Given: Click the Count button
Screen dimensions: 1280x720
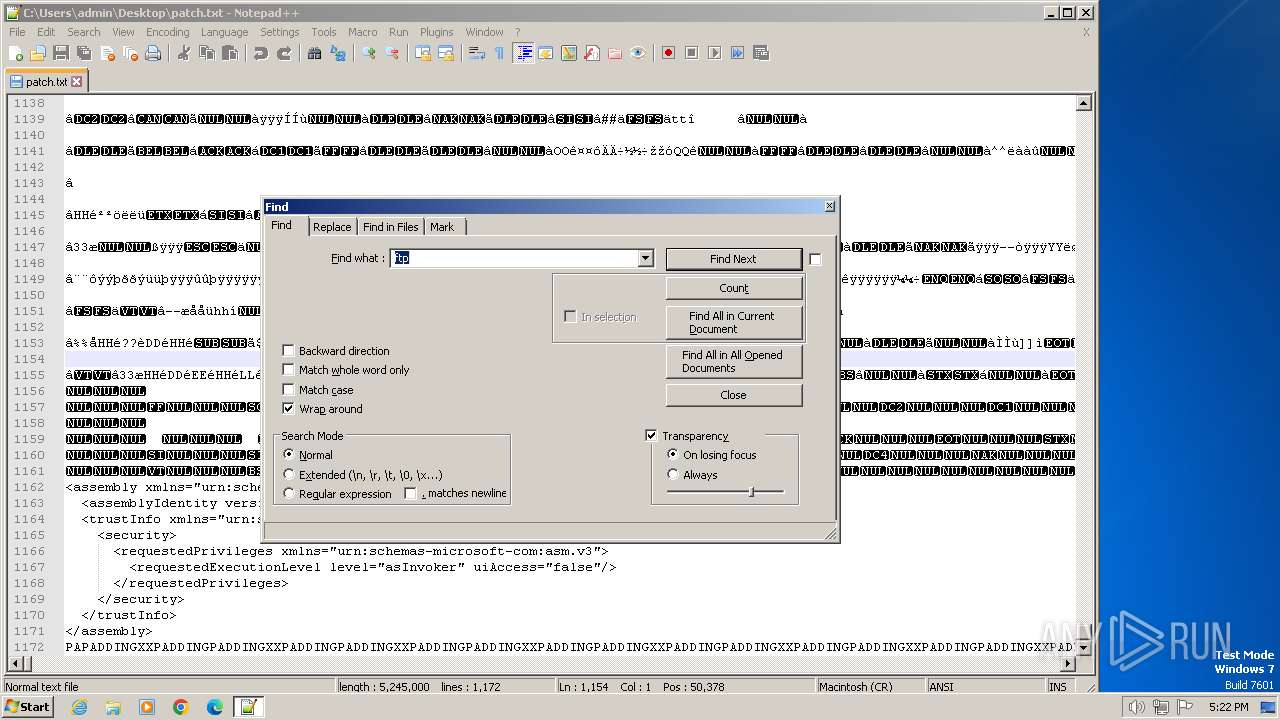Looking at the screenshot, I should click(733, 288).
